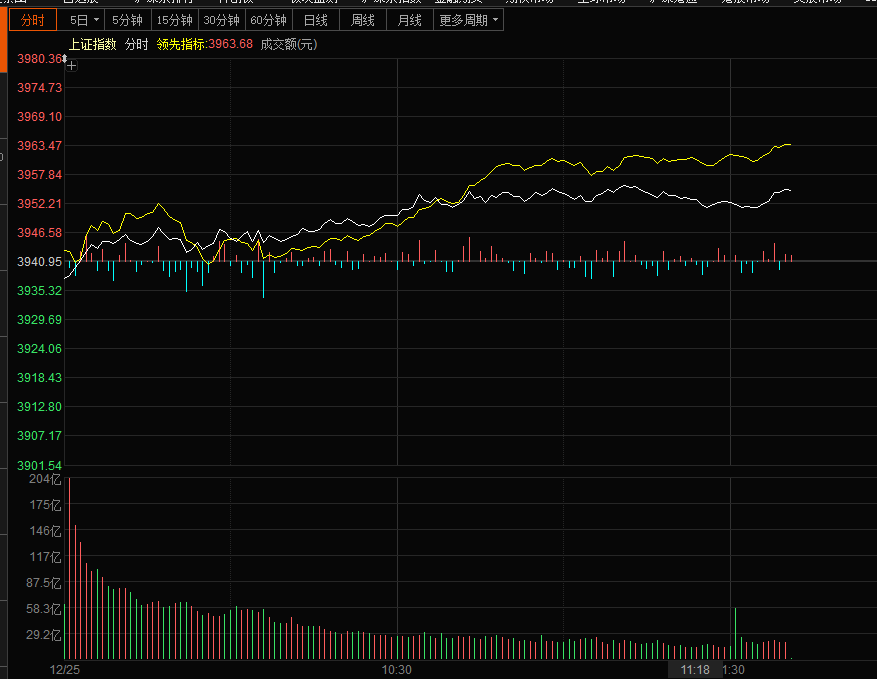Switch to the 5分钟 chart period

click(x=127, y=20)
